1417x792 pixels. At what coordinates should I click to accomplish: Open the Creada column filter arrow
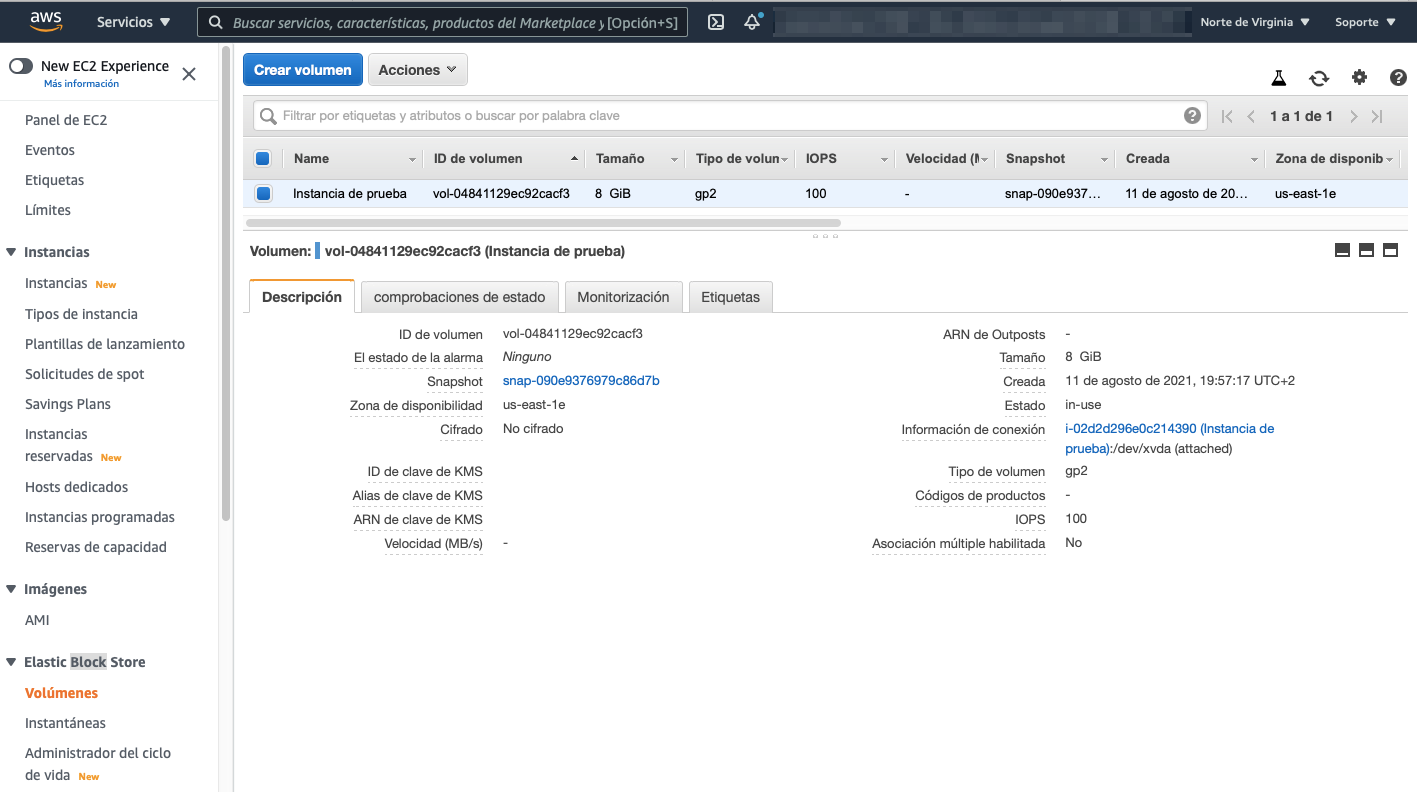coord(1255,159)
